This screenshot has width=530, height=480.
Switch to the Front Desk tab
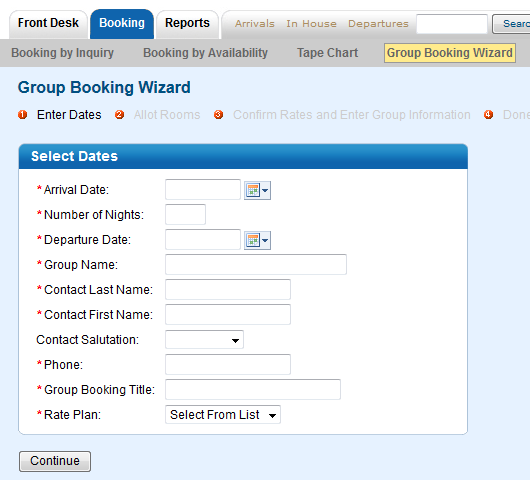click(48, 24)
